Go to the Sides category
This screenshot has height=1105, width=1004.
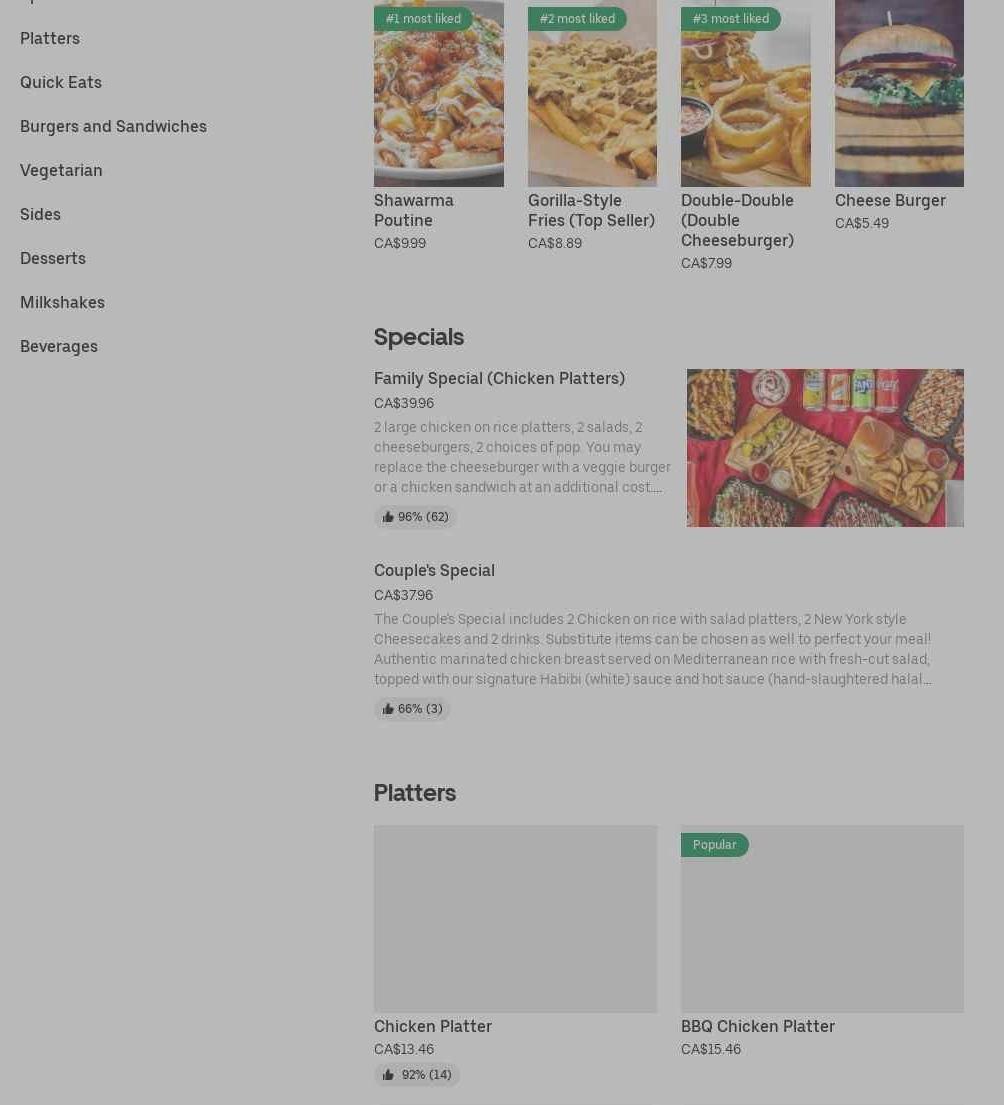click(x=40, y=214)
